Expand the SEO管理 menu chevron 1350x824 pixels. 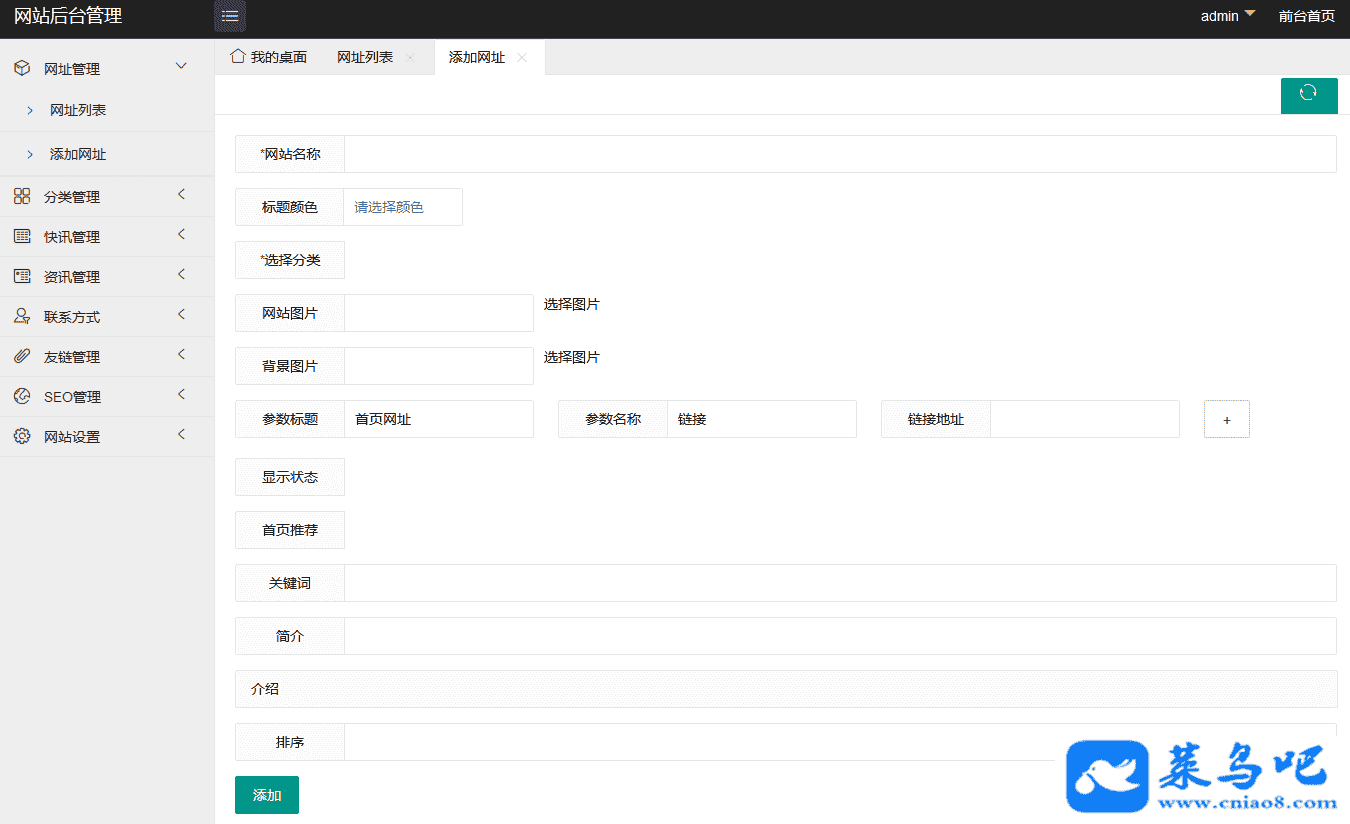click(x=181, y=395)
